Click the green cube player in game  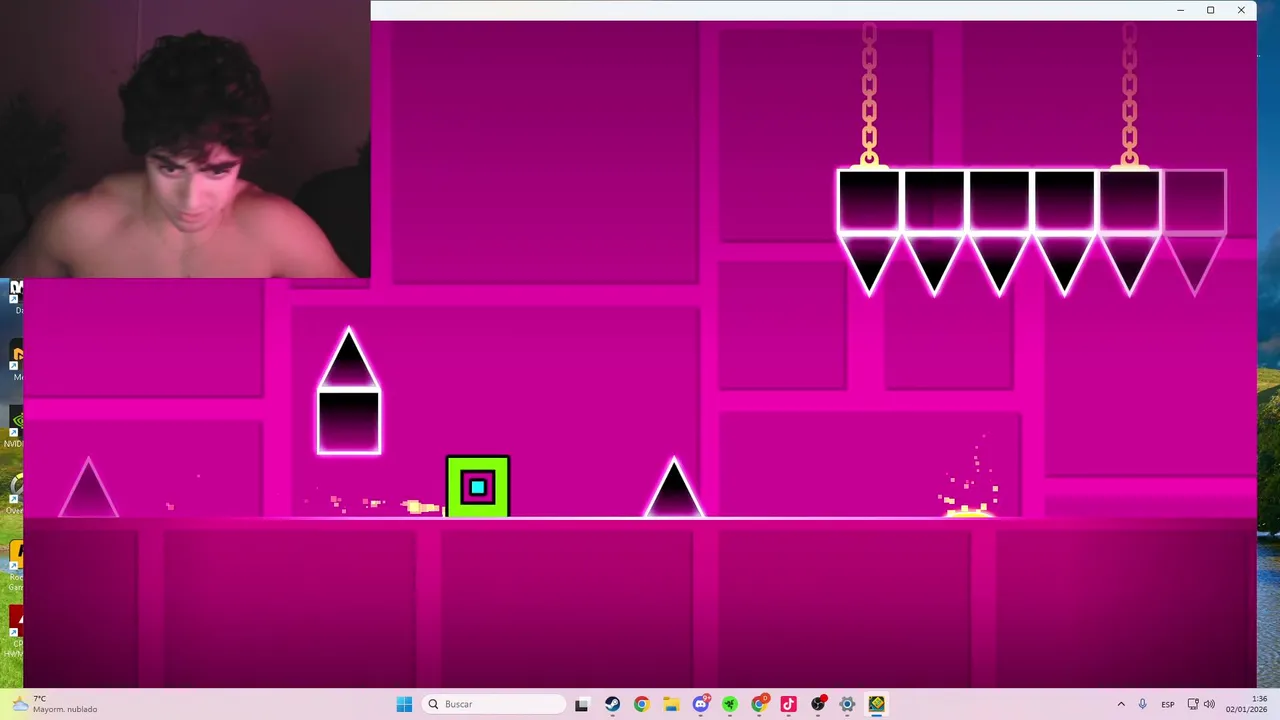click(478, 487)
